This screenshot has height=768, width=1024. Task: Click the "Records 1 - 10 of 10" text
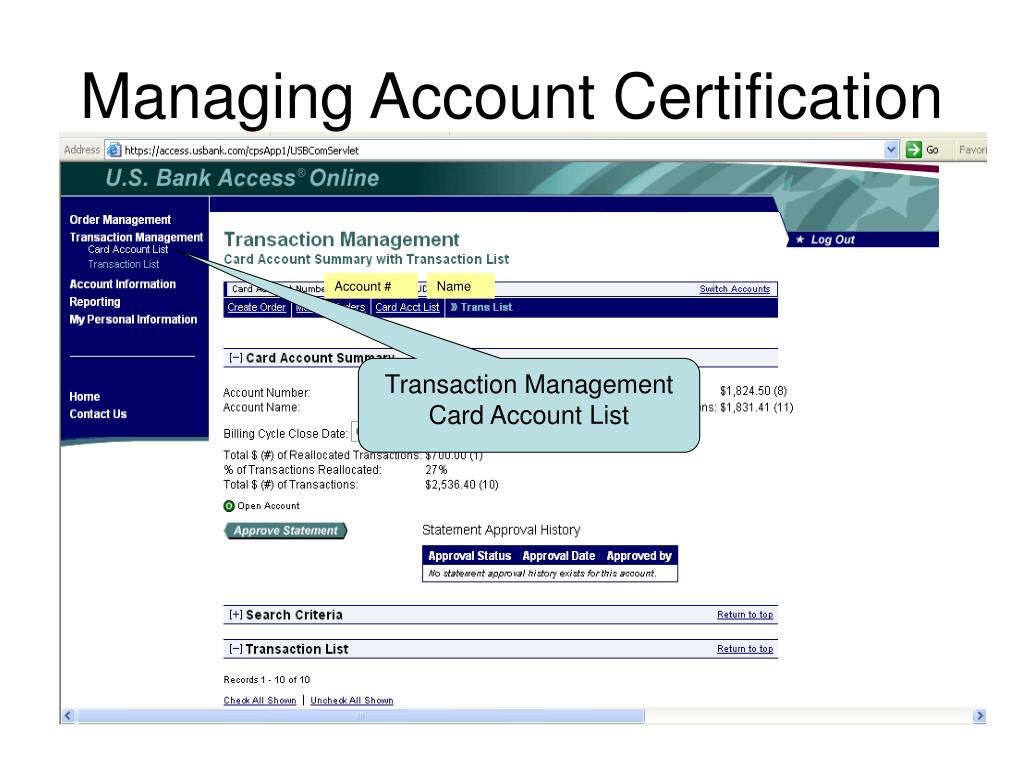pyautogui.click(x=266, y=680)
